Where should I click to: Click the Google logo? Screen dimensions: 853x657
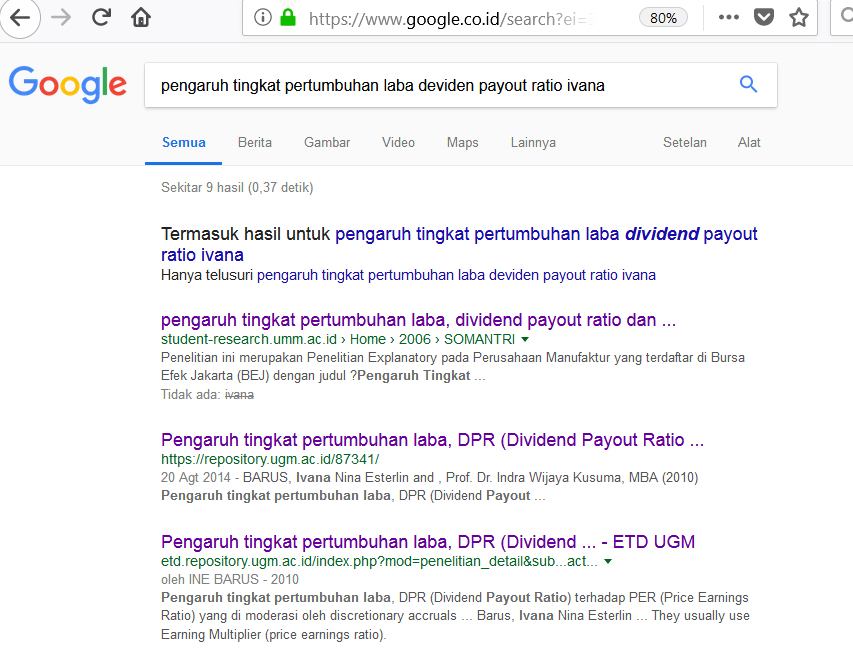68,85
